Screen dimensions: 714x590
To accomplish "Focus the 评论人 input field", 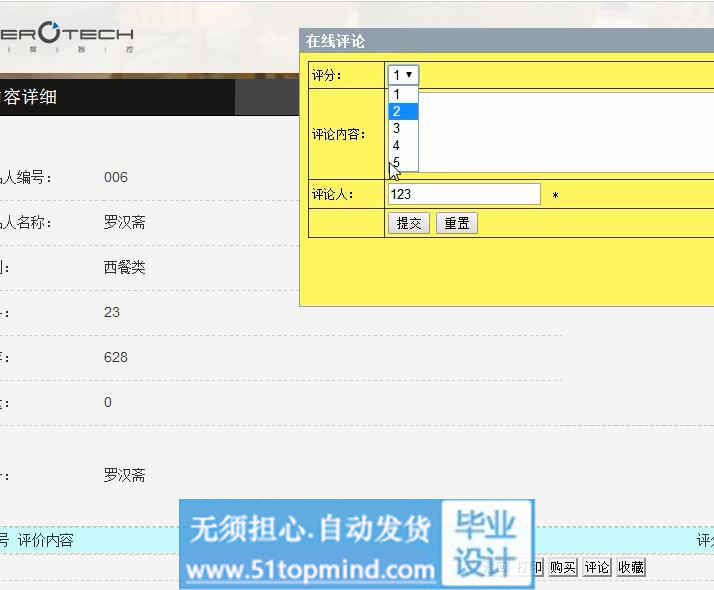I will (463, 194).
